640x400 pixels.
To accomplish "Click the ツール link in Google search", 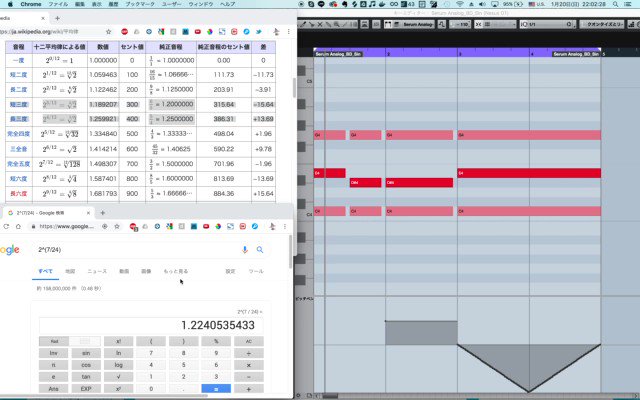I will 256,271.
